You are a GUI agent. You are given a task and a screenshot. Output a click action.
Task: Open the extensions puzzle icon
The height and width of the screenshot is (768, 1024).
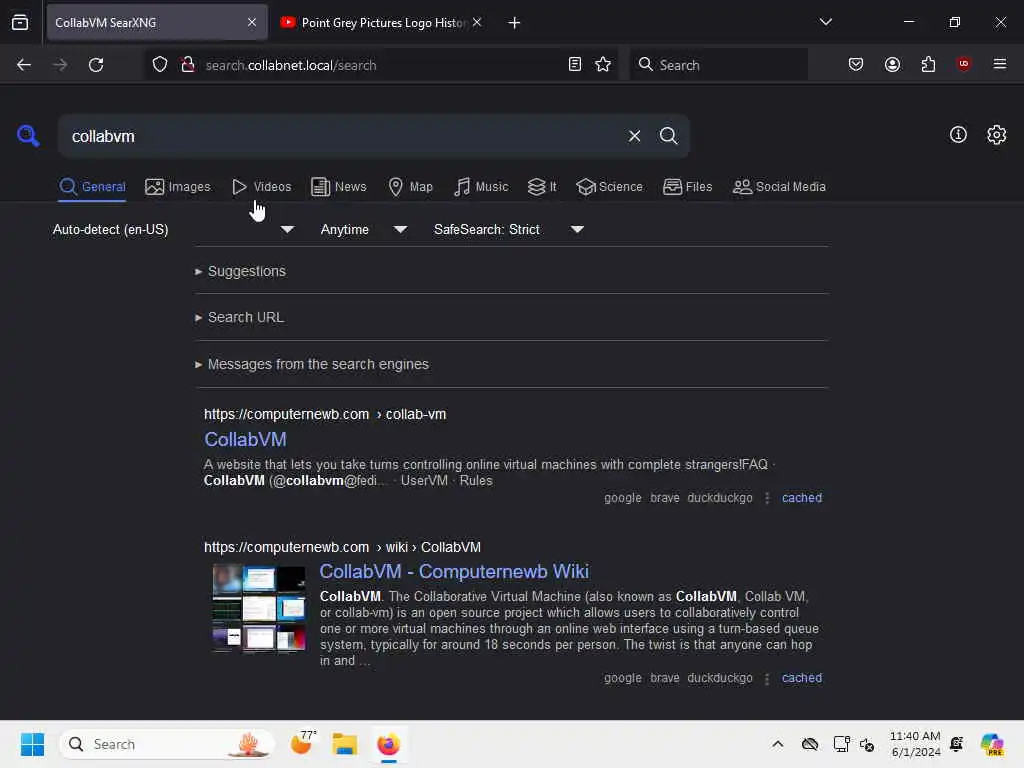[x=928, y=65]
